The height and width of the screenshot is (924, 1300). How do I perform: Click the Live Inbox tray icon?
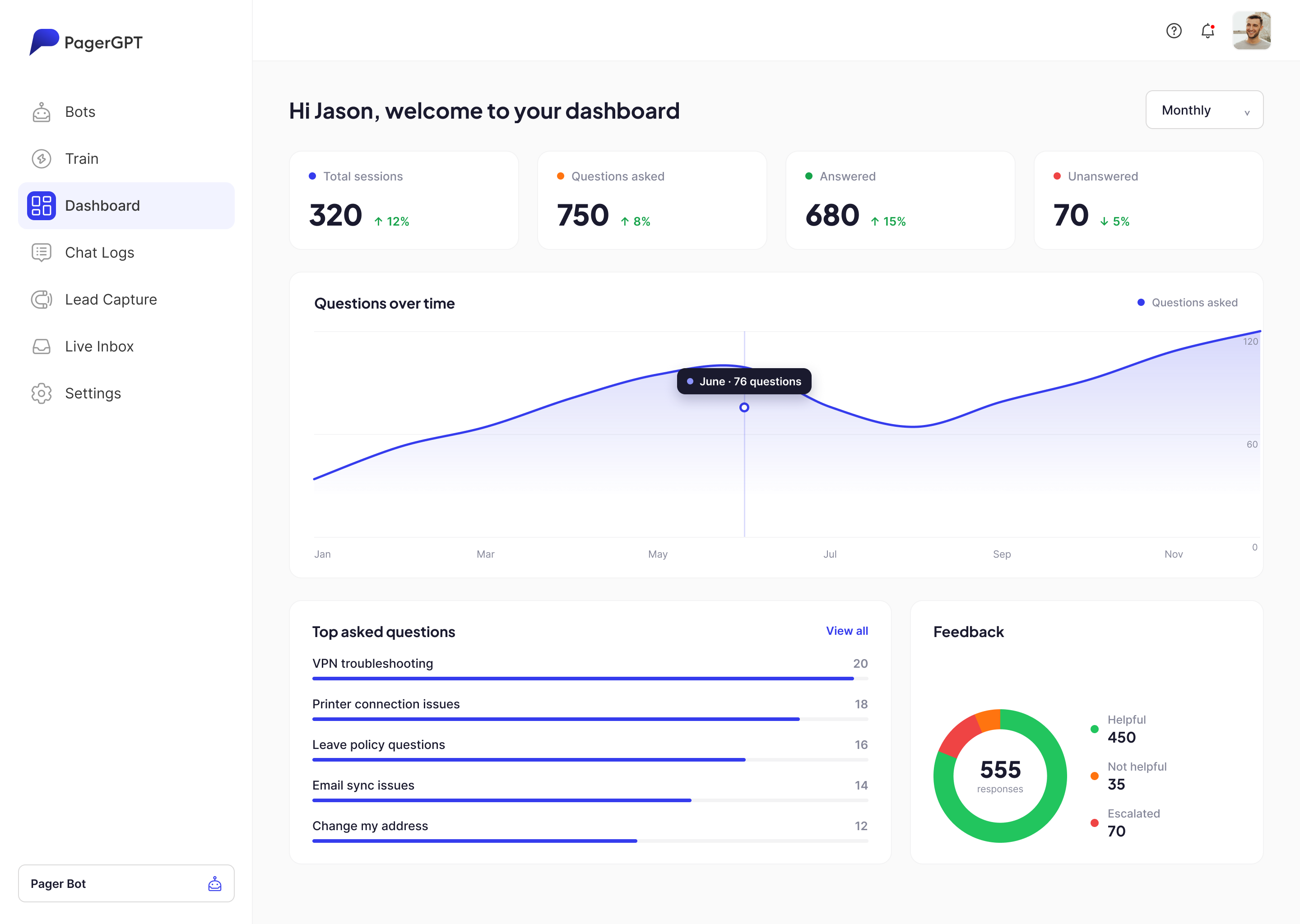pyautogui.click(x=42, y=346)
